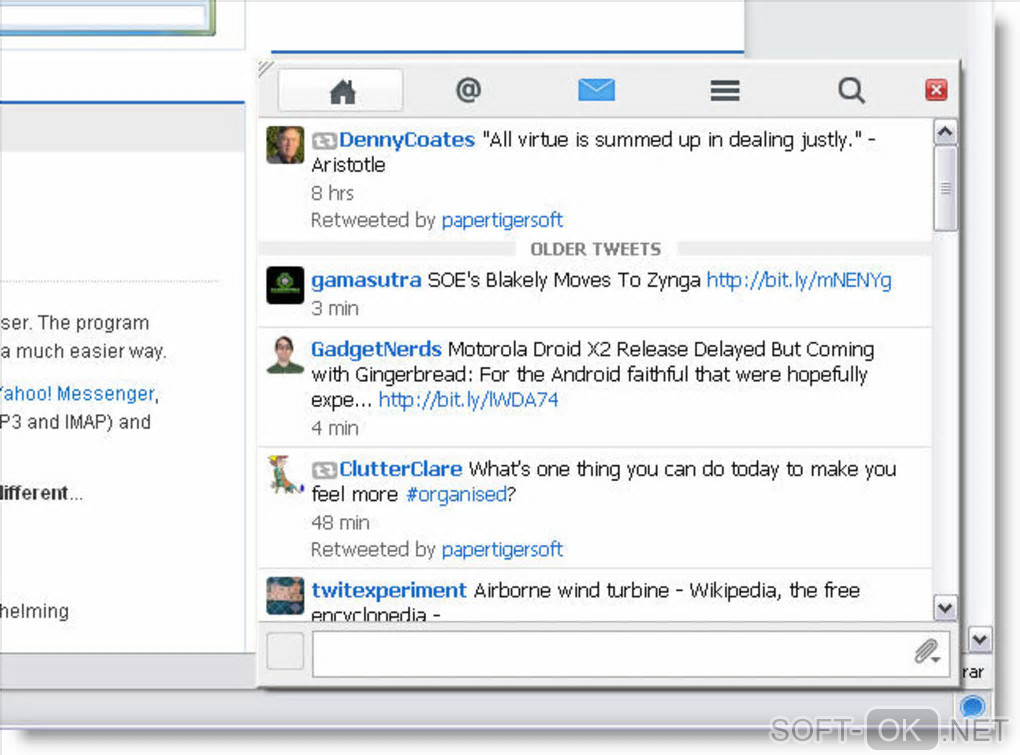Click the #organised hashtag

457,494
